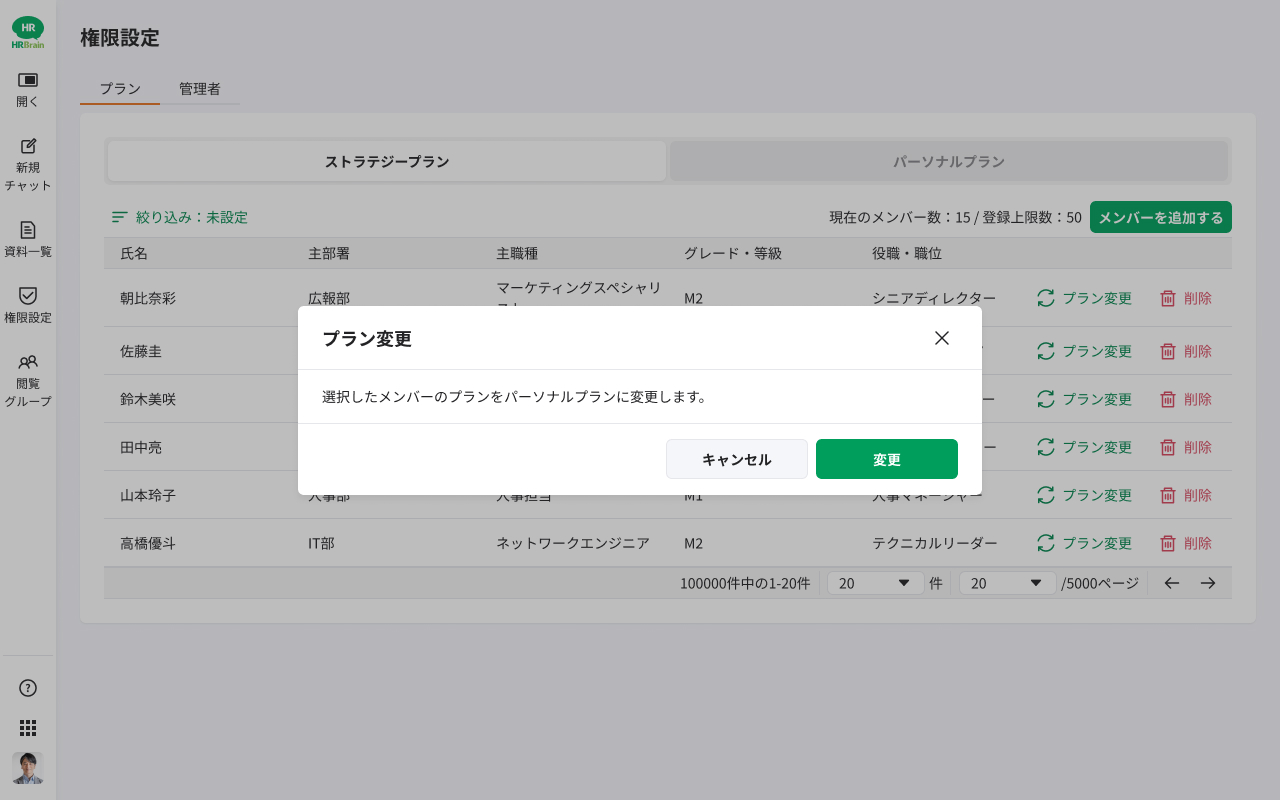Screen dimensions: 1280x800
Task: Expand the items-per-page dropdown
Action: tap(875, 583)
